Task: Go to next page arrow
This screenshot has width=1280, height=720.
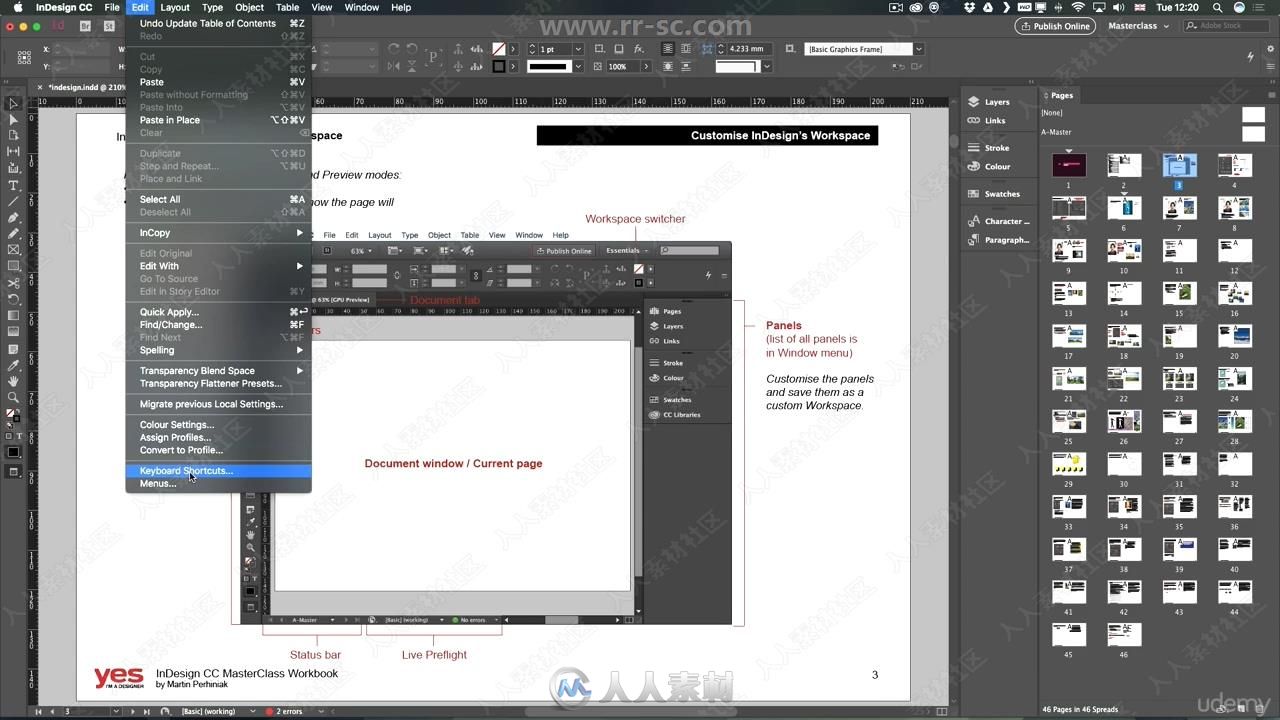Action: point(132,712)
